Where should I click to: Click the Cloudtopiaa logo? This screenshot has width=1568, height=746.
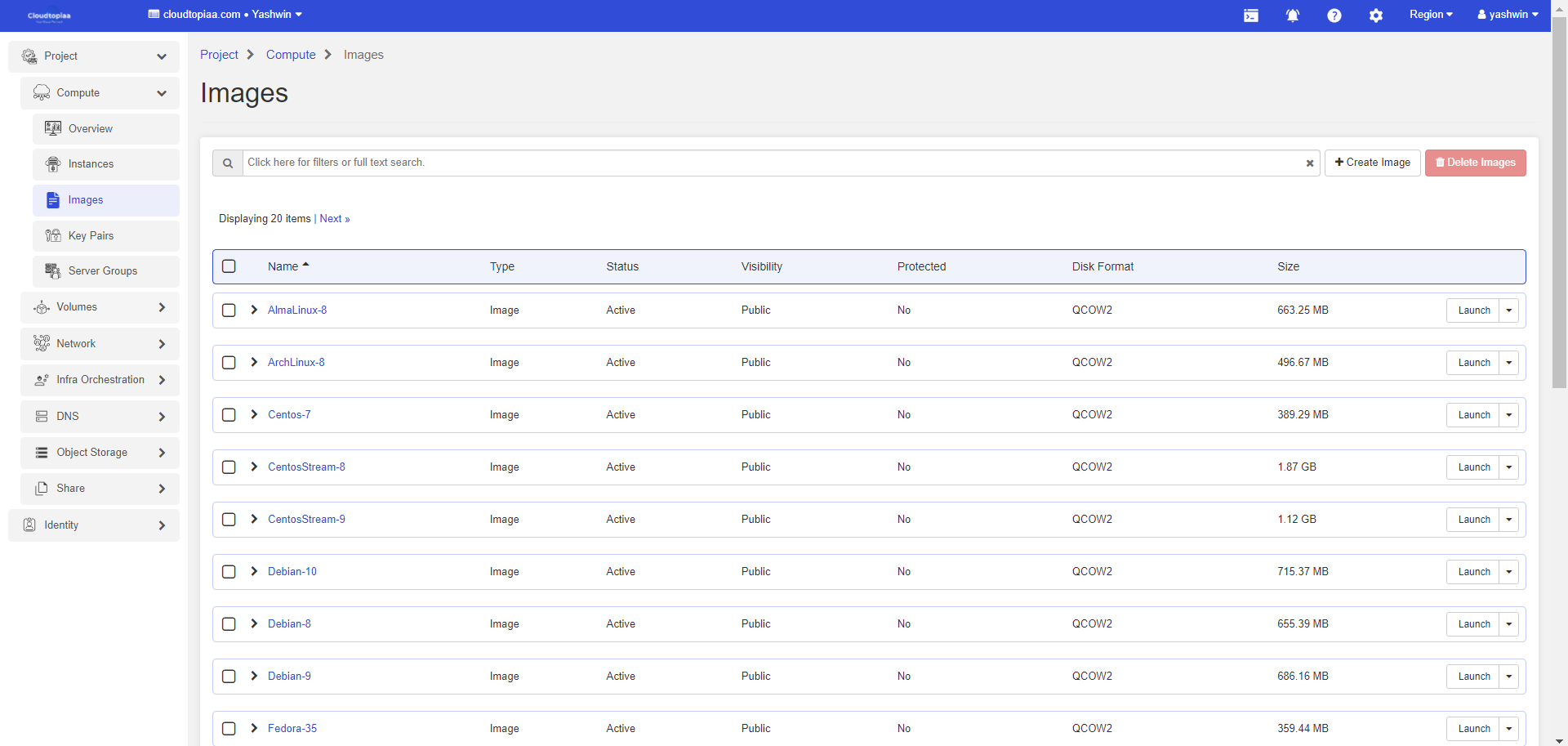(49, 16)
